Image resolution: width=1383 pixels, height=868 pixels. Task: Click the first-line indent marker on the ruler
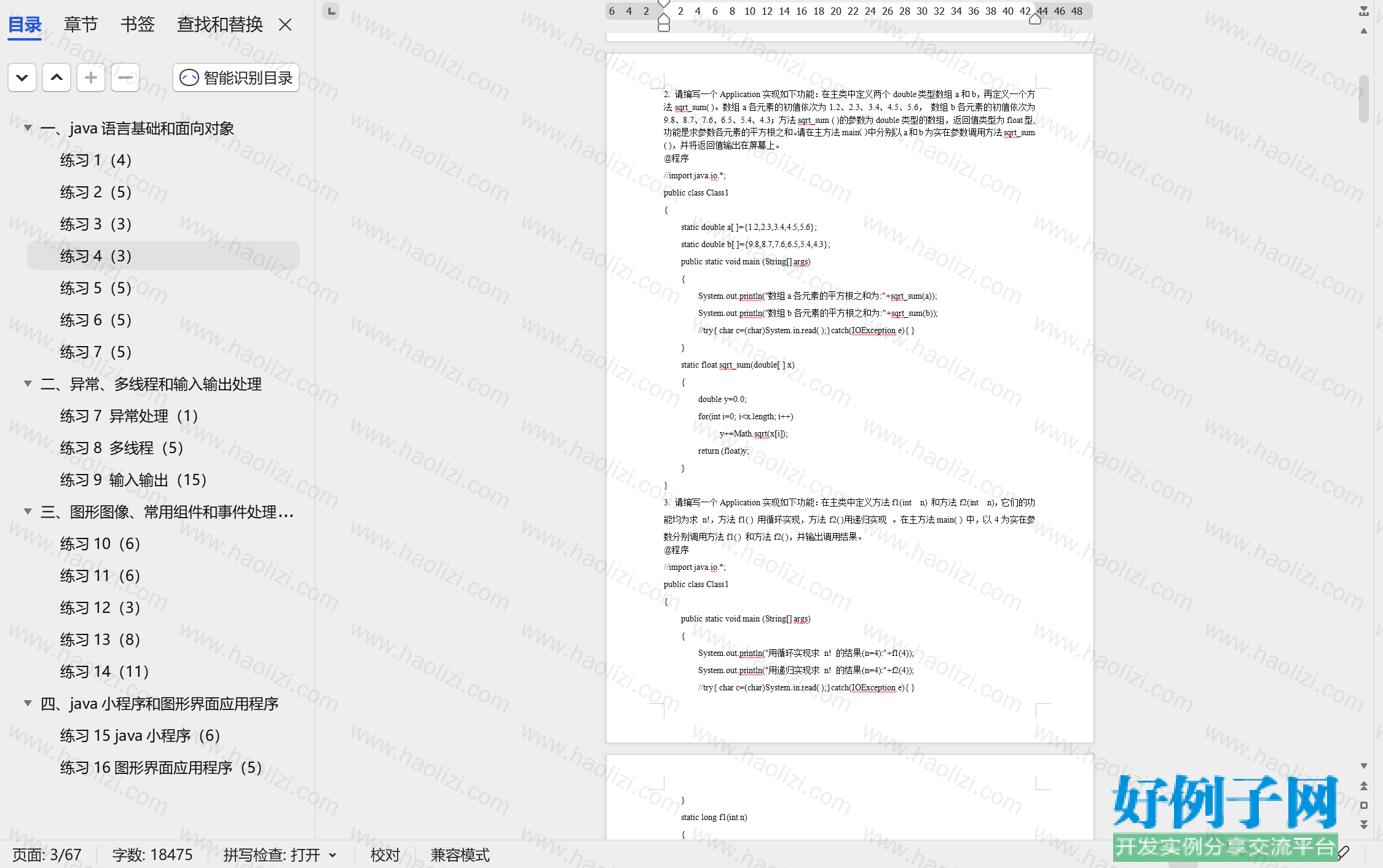point(664,4)
